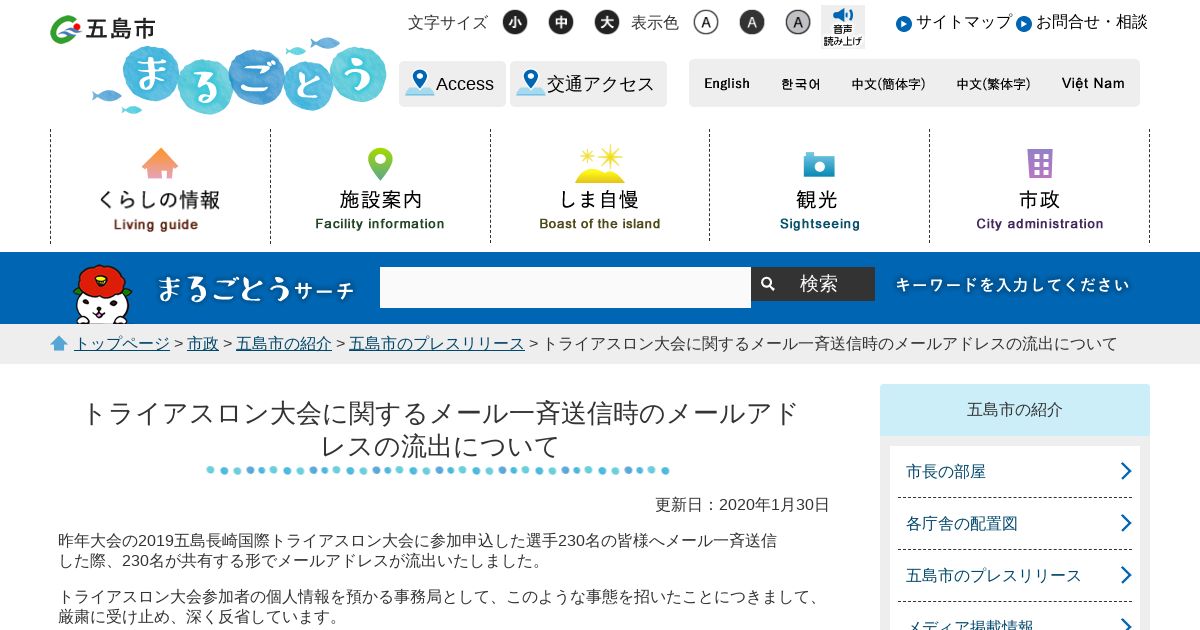This screenshot has width=1200, height=630.
Task: Open サイトマップ link
Action: click(964, 22)
